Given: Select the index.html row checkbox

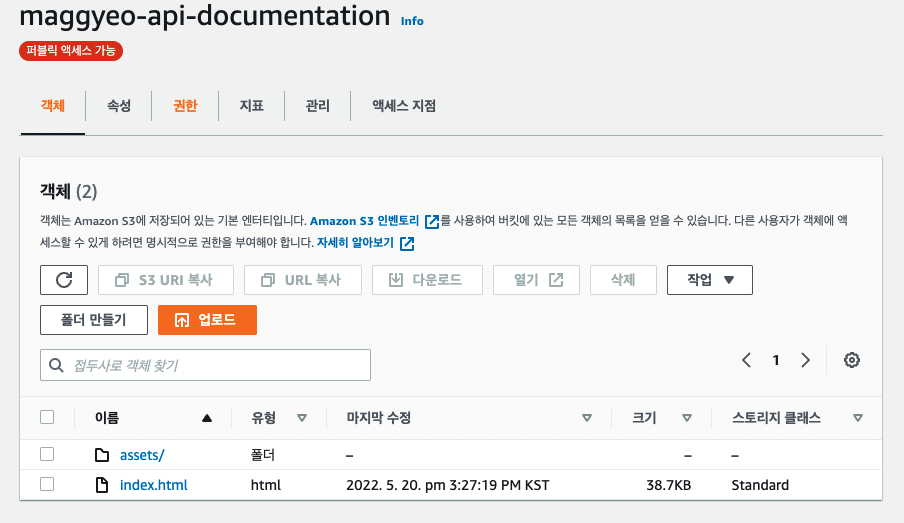Looking at the screenshot, I should [x=47, y=485].
